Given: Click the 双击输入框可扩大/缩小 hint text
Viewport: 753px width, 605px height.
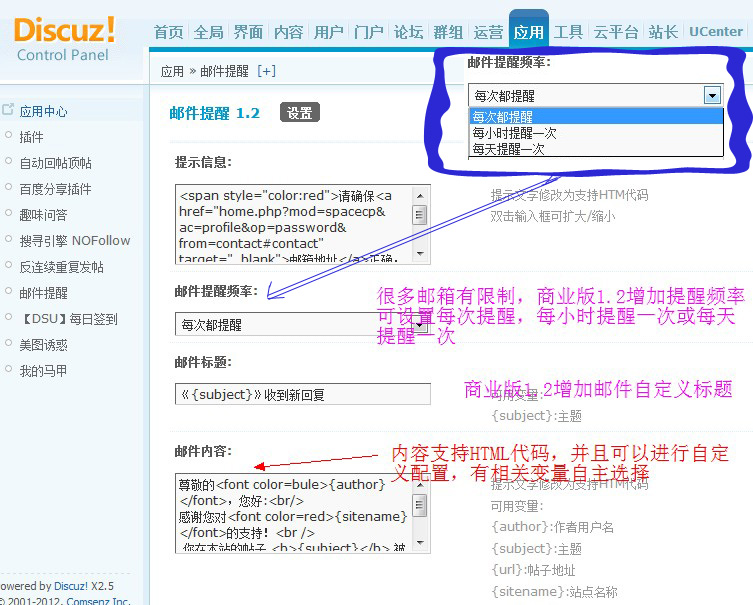Looking at the screenshot, I should (553, 217).
